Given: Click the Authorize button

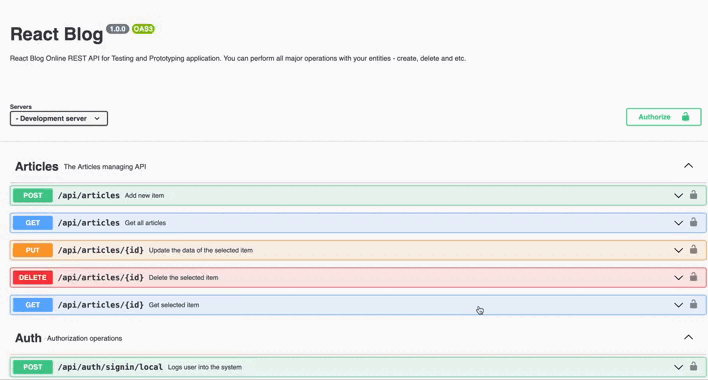Looking at the screenshot, I should click(663, 117).
